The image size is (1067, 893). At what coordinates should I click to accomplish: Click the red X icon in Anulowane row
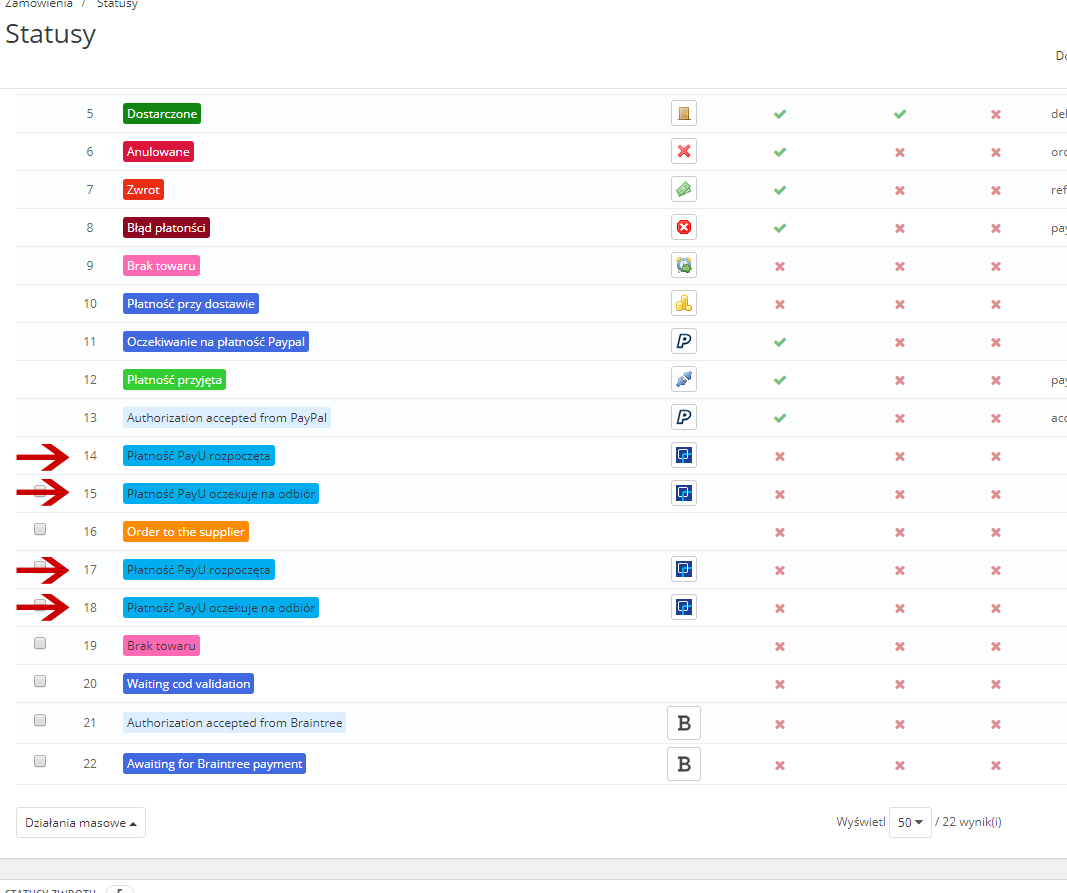(x=684, y=152)
